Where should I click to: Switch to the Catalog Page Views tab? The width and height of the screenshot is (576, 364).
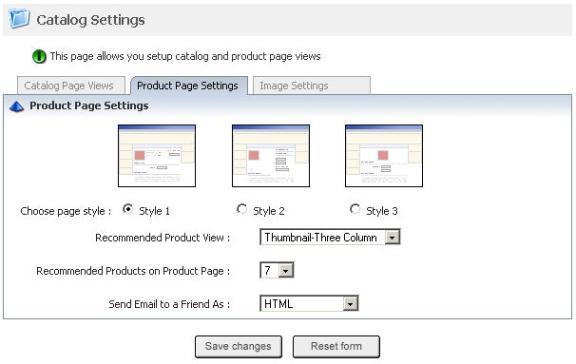pos(71,86)
